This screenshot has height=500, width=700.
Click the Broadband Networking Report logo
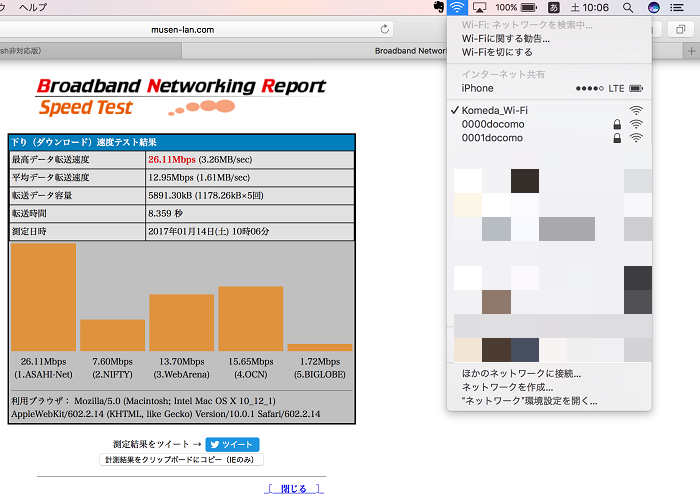point(181,97)
